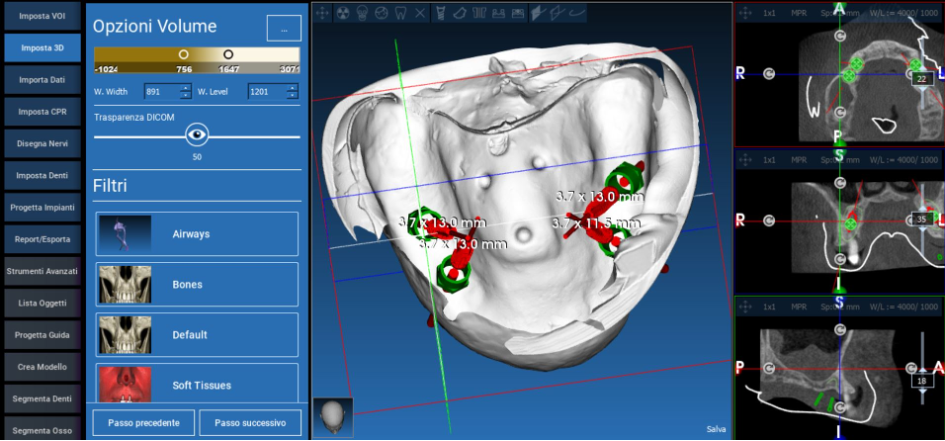Click the axial slice slider showing 22

[x=922, y=79]
